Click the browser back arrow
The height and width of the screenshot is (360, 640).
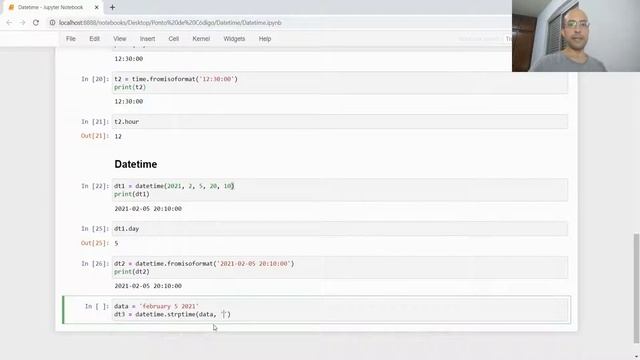9,23
